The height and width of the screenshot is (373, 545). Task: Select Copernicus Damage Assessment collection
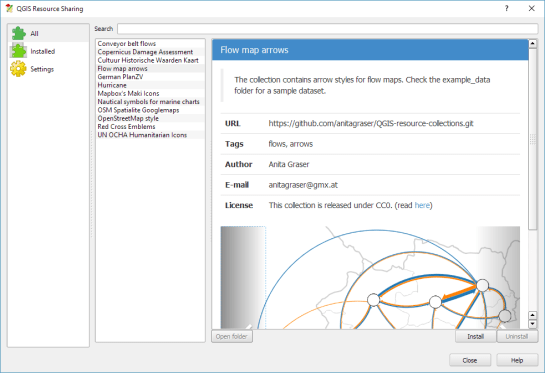click(x=150, y=52)
